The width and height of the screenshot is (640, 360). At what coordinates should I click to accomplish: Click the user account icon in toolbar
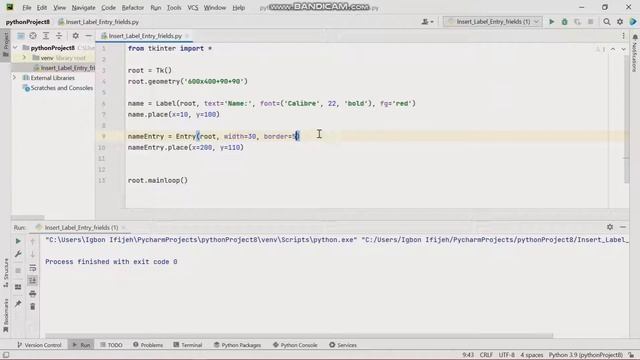tap(427, 22)
